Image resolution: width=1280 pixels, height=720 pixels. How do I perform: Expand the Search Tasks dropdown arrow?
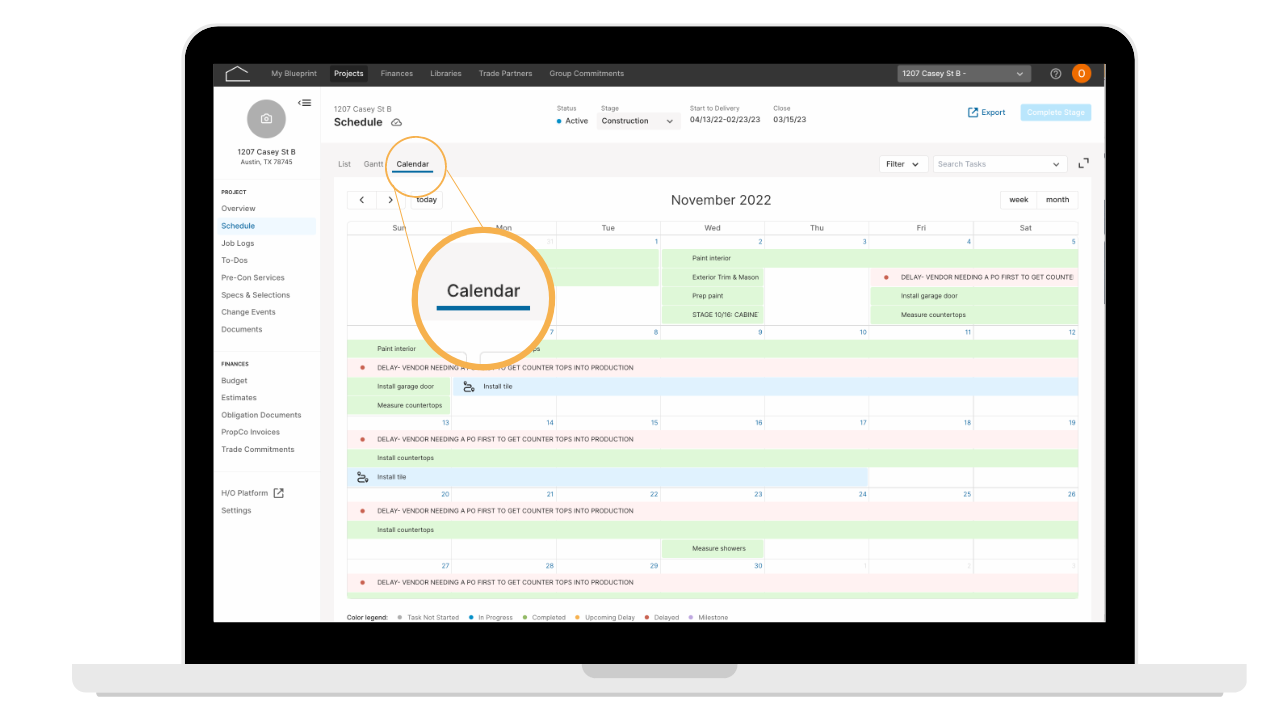1057,165
